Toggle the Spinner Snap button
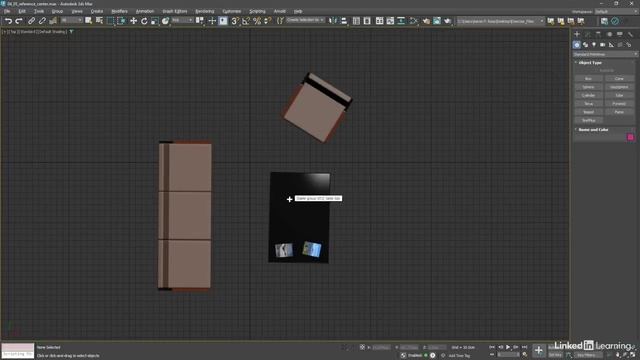Viewport: 640px width, 360px height. [268, 21]
